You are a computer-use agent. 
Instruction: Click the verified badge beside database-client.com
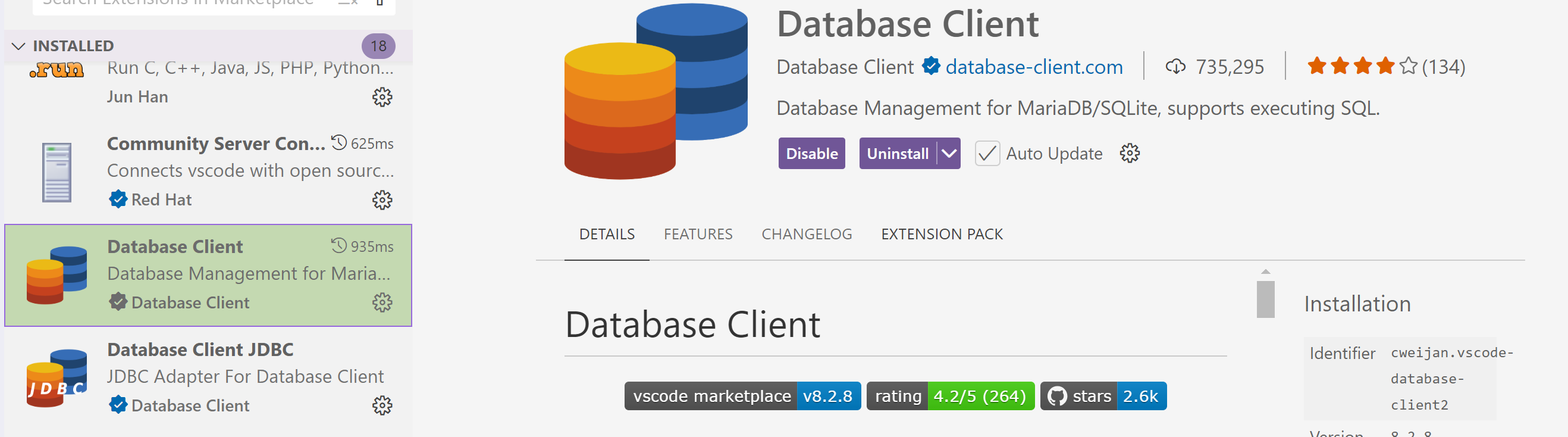point(931,66)
